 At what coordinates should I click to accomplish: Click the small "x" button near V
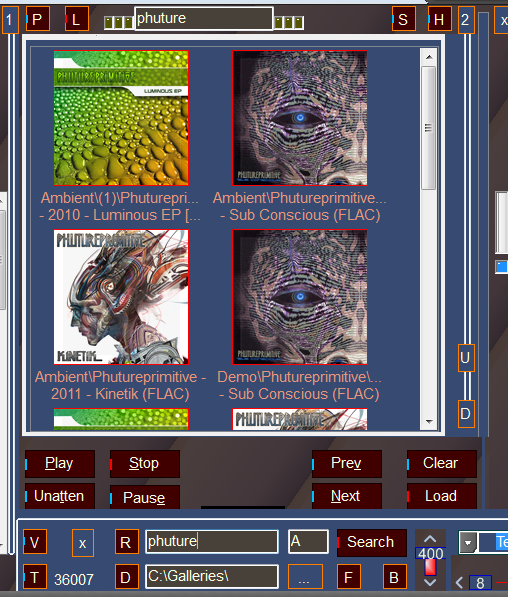[83, 543]
